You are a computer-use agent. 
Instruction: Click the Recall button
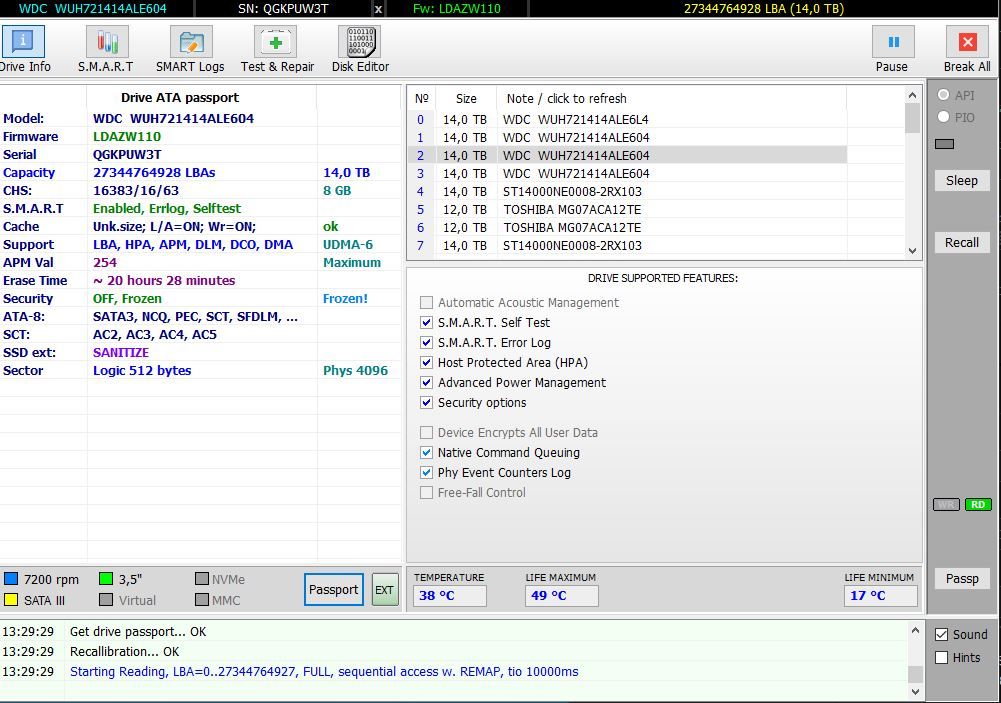962,242
